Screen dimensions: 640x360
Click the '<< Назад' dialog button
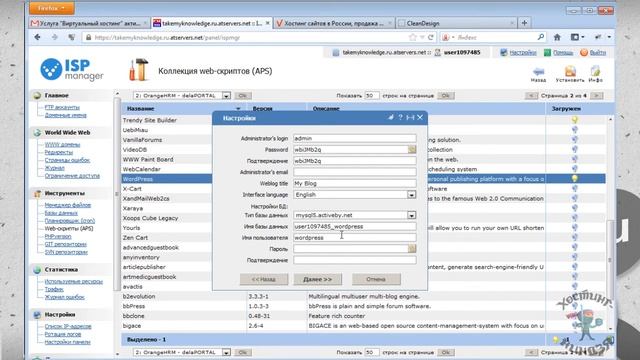click(264, 279)
